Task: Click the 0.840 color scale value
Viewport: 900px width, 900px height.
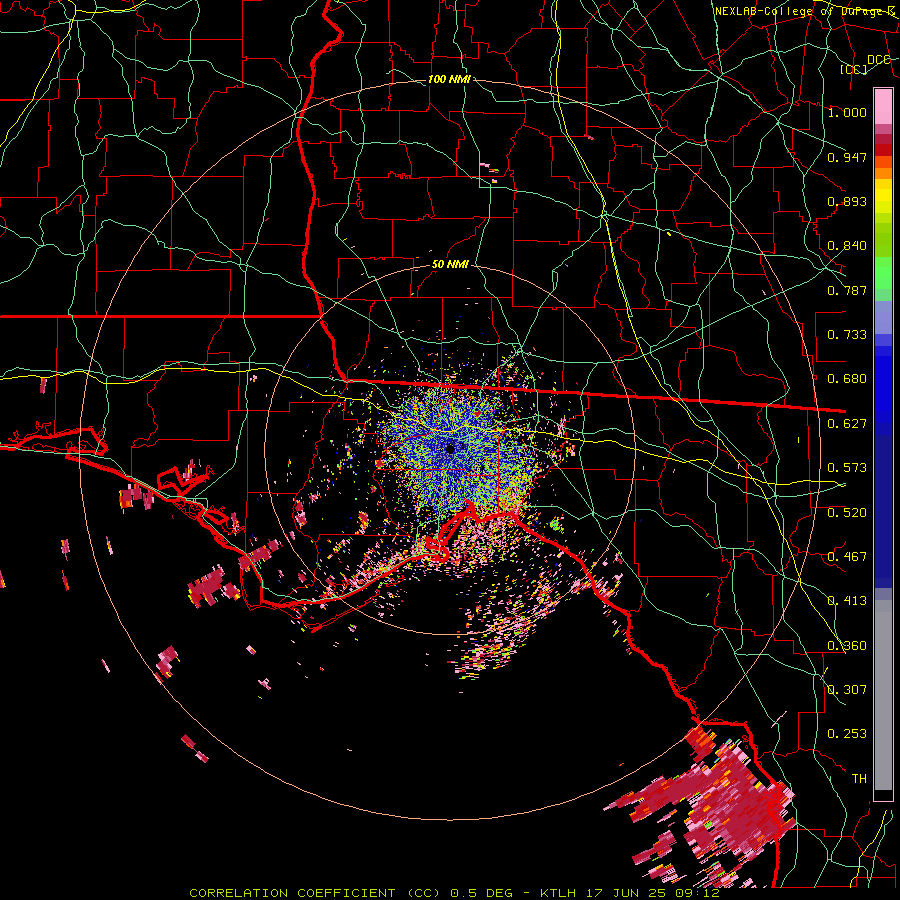Action: 847,246
